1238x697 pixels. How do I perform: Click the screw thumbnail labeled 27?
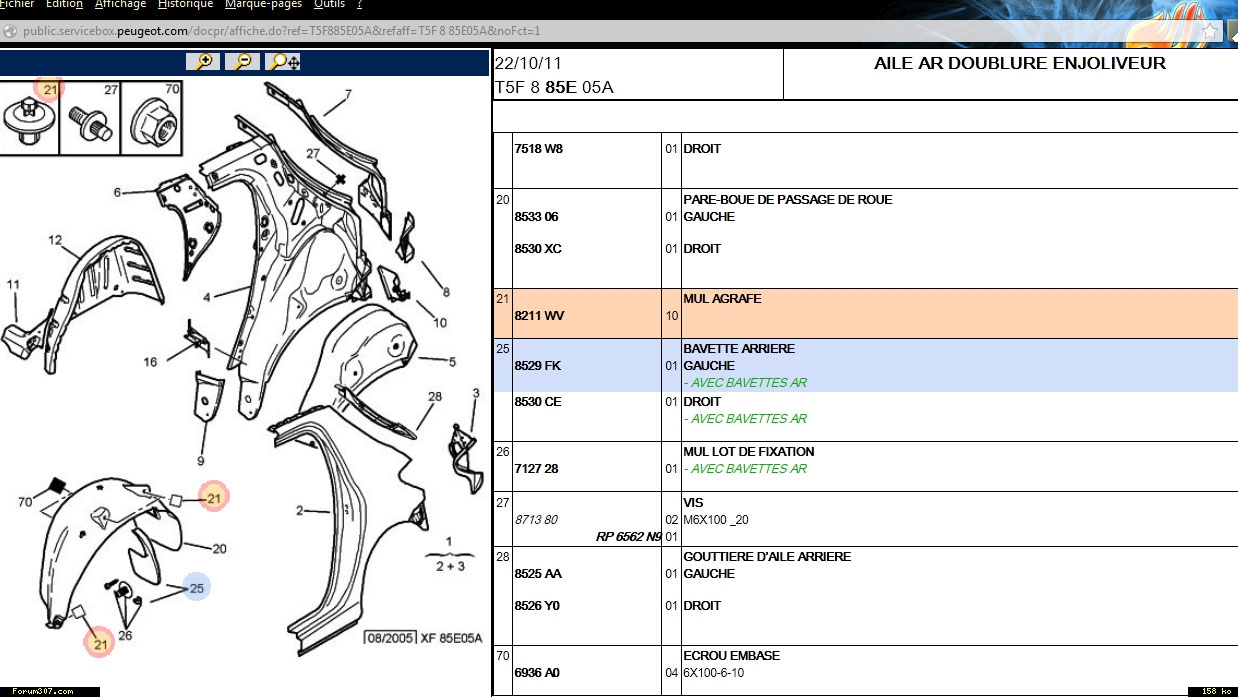click(x=90, y=120)
